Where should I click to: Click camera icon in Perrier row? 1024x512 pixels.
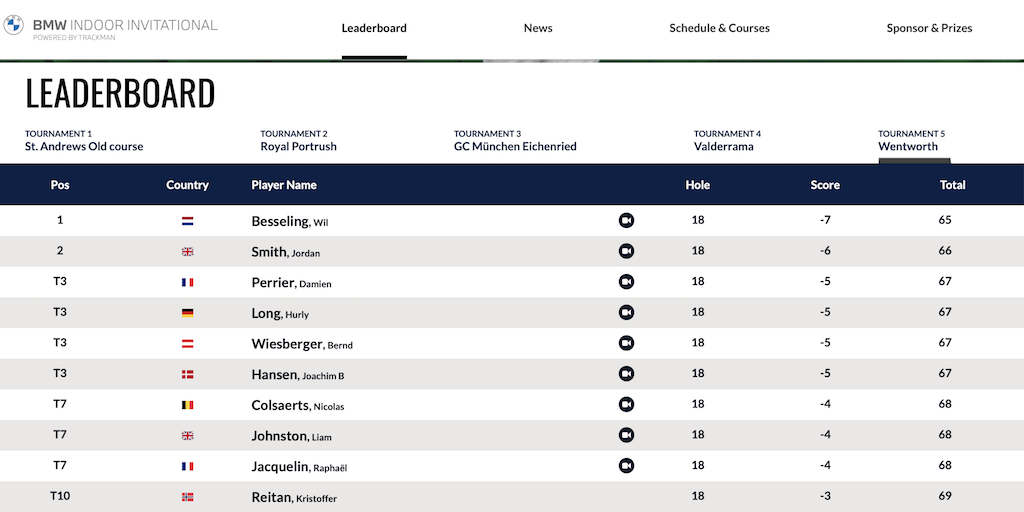pyautogui.click(x=627, y=282)
